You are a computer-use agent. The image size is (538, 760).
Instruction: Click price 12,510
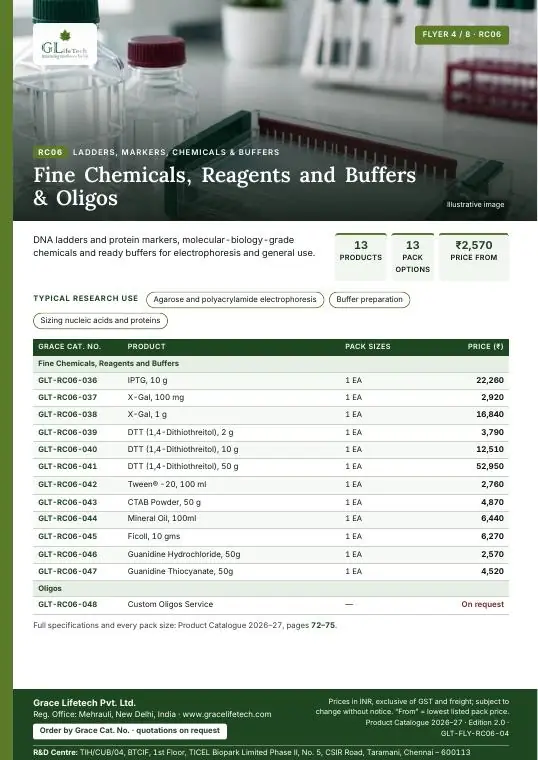tap(490, 449)
